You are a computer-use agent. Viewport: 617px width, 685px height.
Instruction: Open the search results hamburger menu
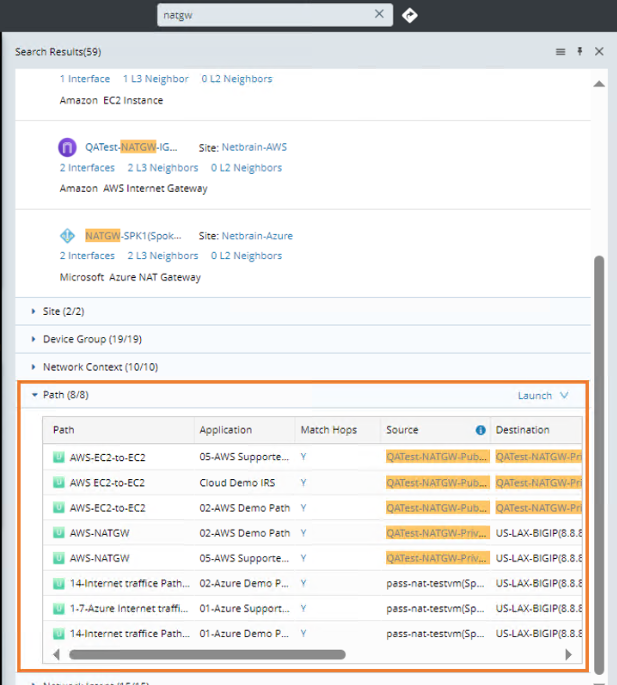561,51
